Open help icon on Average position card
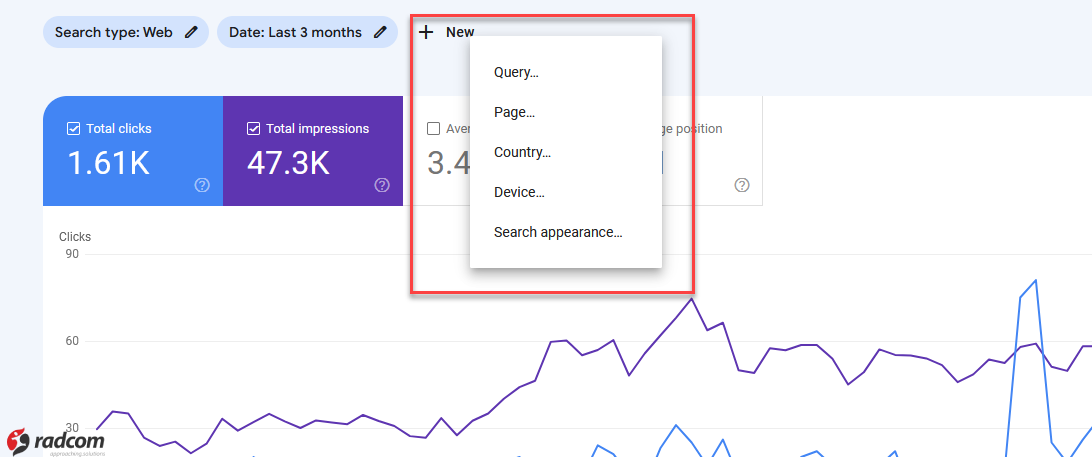 click(x=742, y=185)
